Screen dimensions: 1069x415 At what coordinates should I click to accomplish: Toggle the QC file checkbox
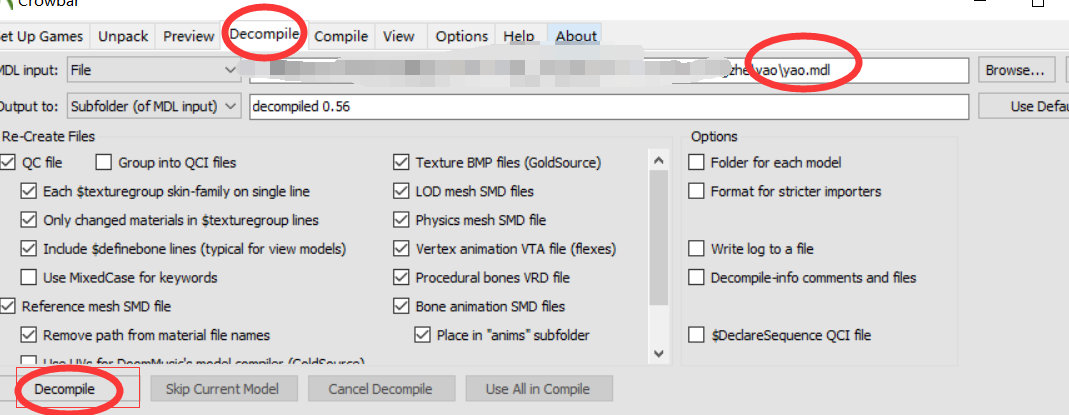[8, 163]
